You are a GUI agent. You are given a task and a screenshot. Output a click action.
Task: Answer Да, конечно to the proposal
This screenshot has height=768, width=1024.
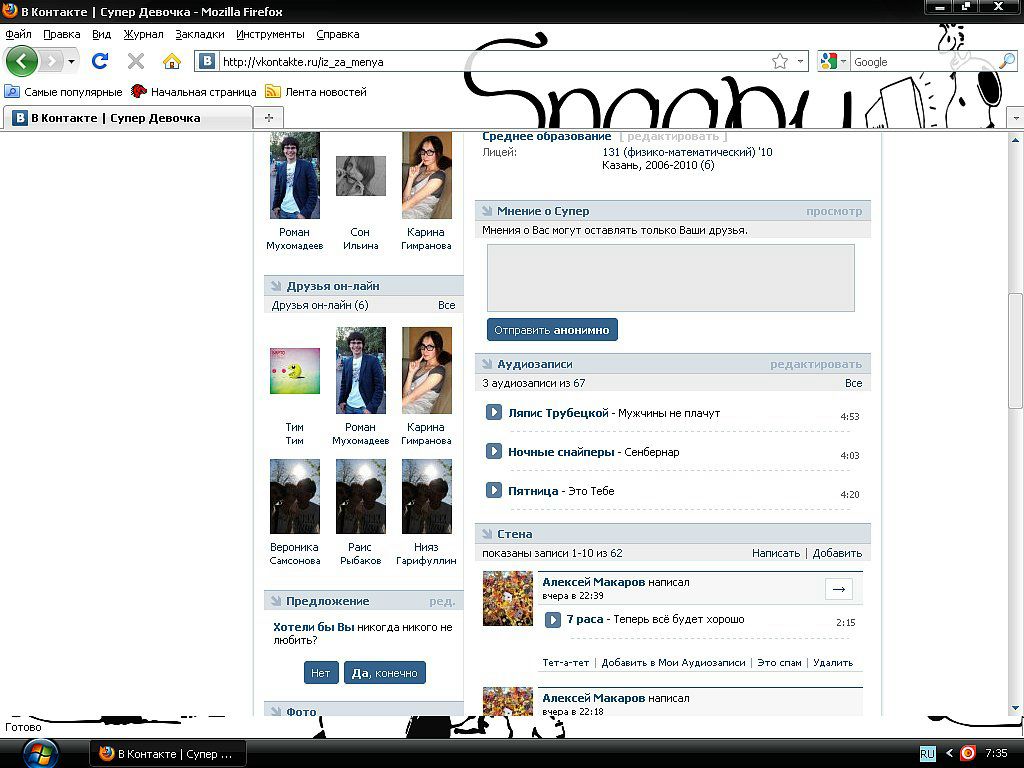pyautogui.click(x=385, y=673)
